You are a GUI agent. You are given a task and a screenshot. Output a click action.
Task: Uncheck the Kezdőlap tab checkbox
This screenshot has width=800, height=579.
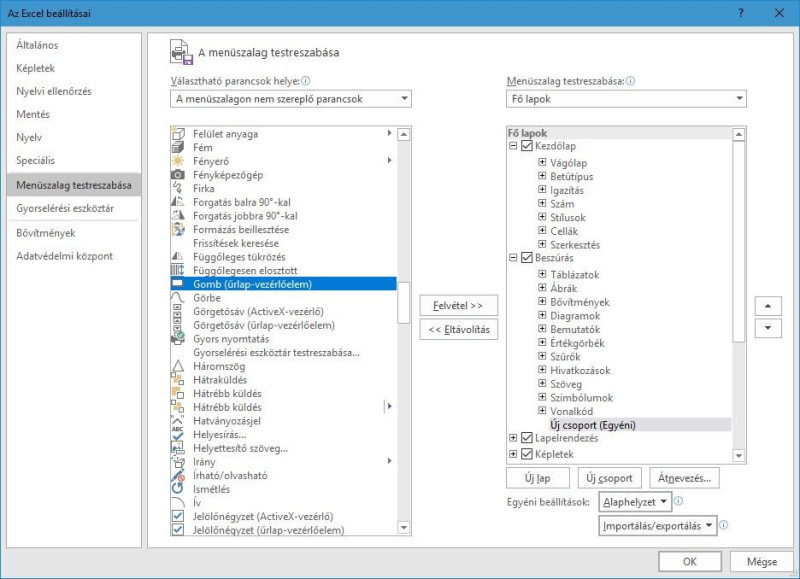click(x=527, y=146)
